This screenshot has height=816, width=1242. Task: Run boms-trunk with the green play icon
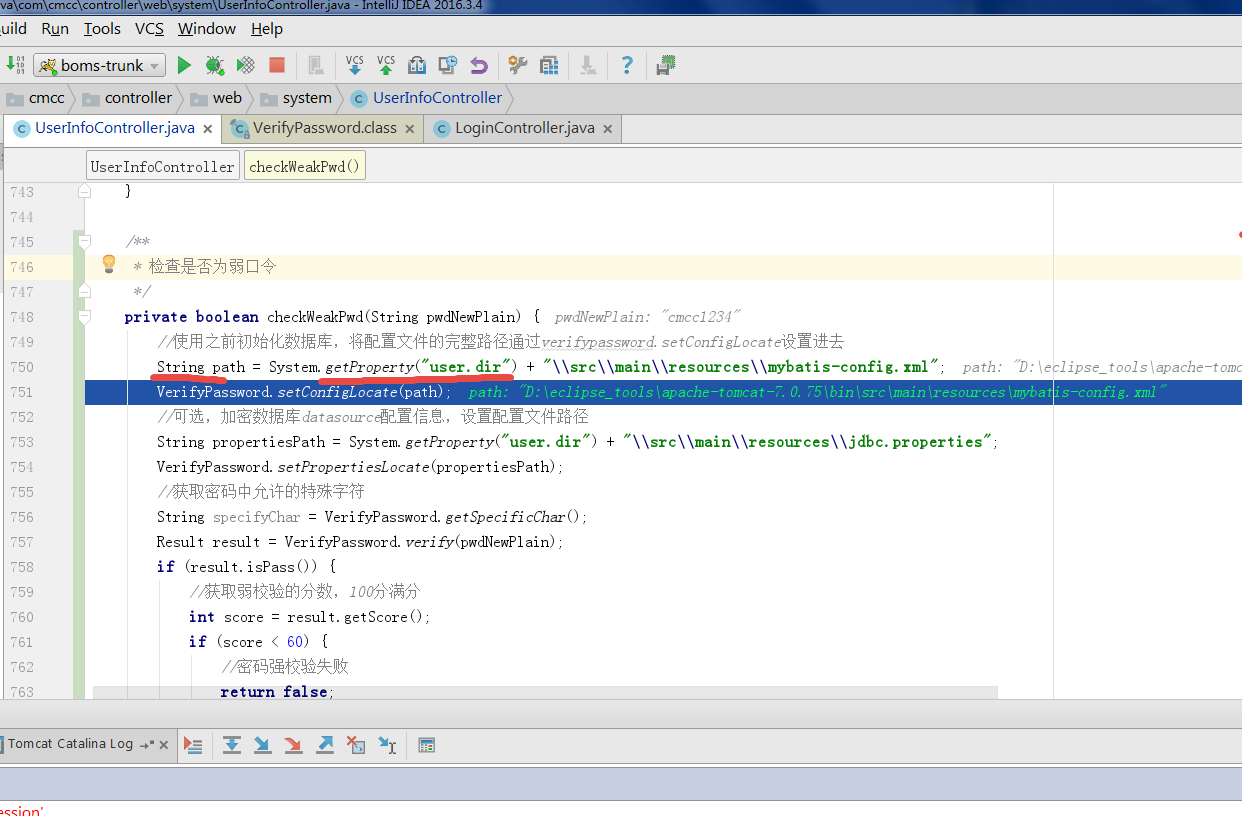[x=184, y=65]
